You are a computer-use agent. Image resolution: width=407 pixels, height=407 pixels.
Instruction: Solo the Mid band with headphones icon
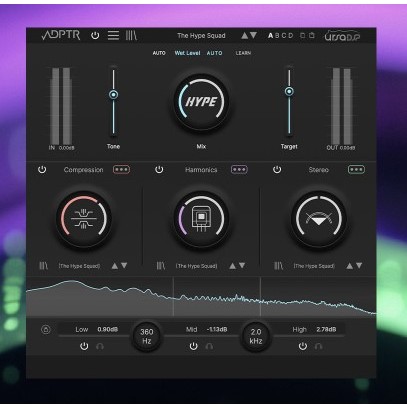[209, 346]
